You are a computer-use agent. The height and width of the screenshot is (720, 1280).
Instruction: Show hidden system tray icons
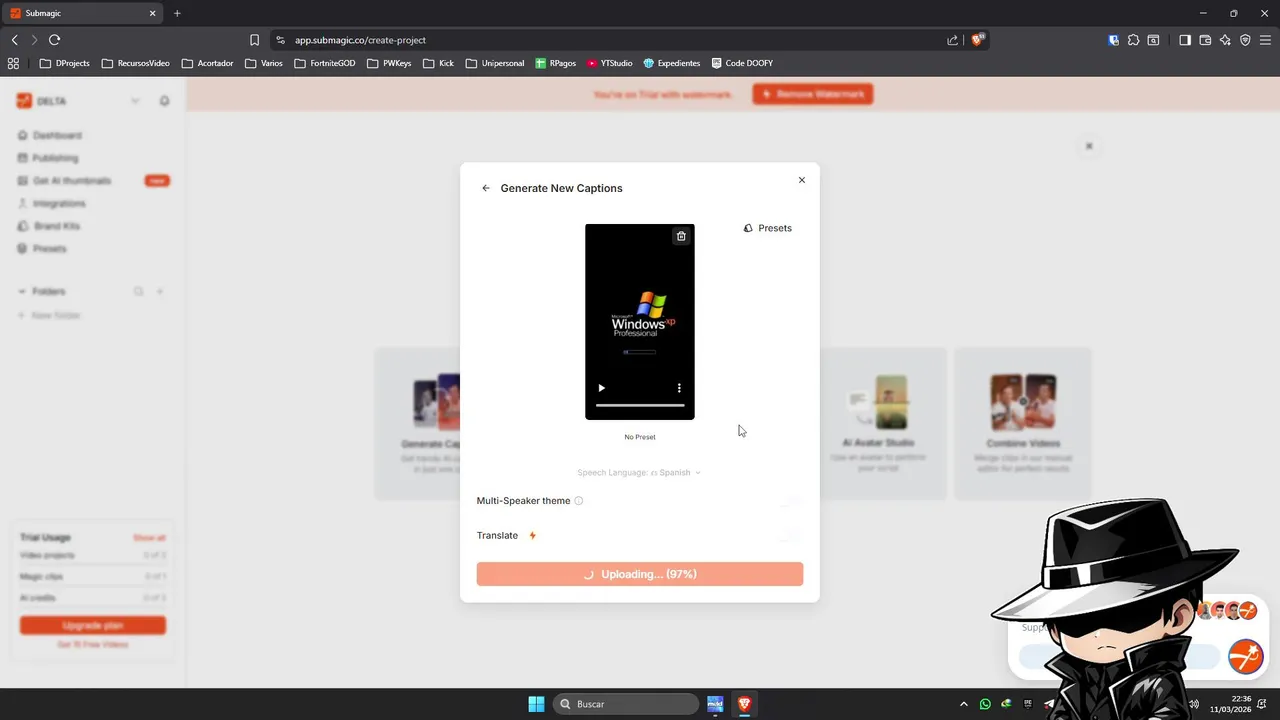pos(964,704)
